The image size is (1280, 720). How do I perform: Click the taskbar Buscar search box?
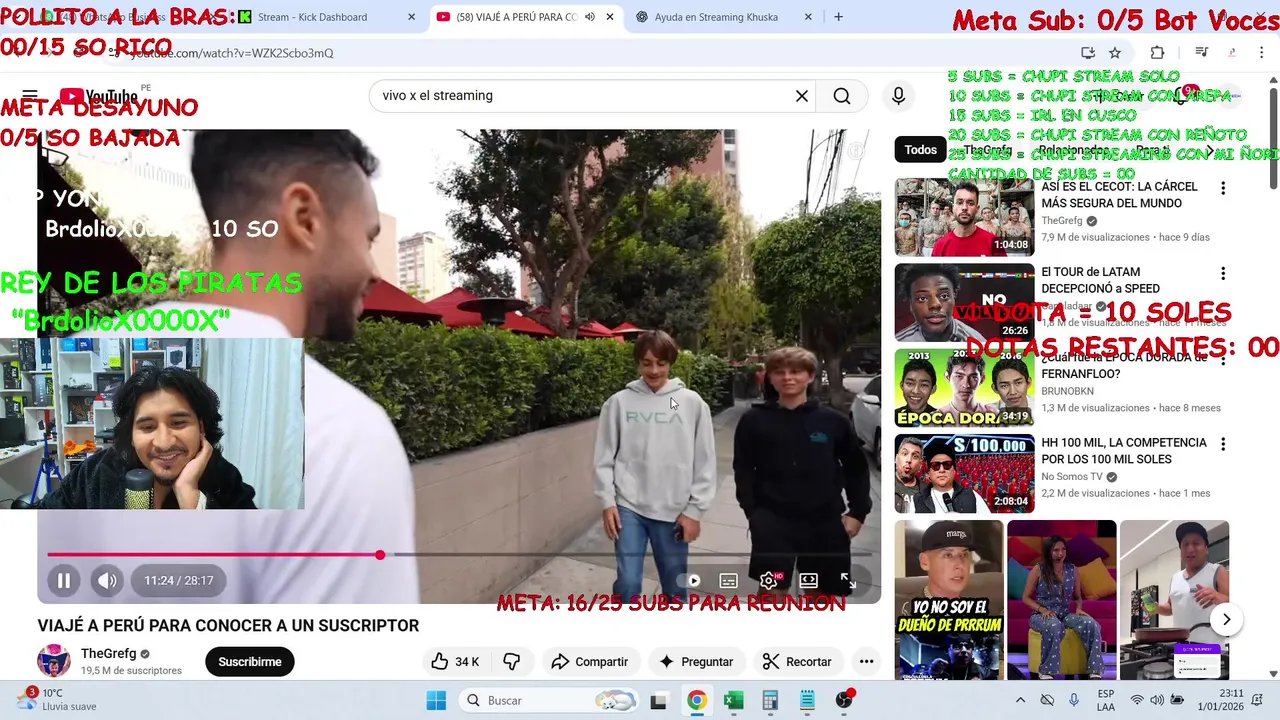tap(549, 701)
